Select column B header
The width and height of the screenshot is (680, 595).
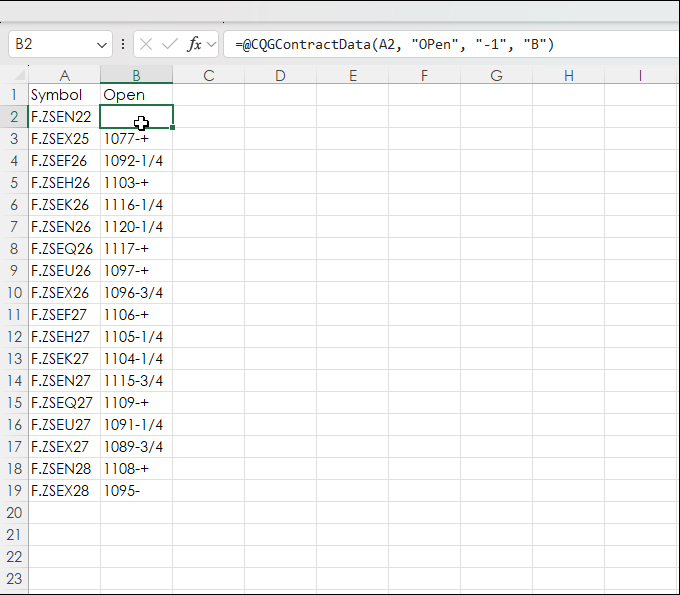tap(136, 75)
